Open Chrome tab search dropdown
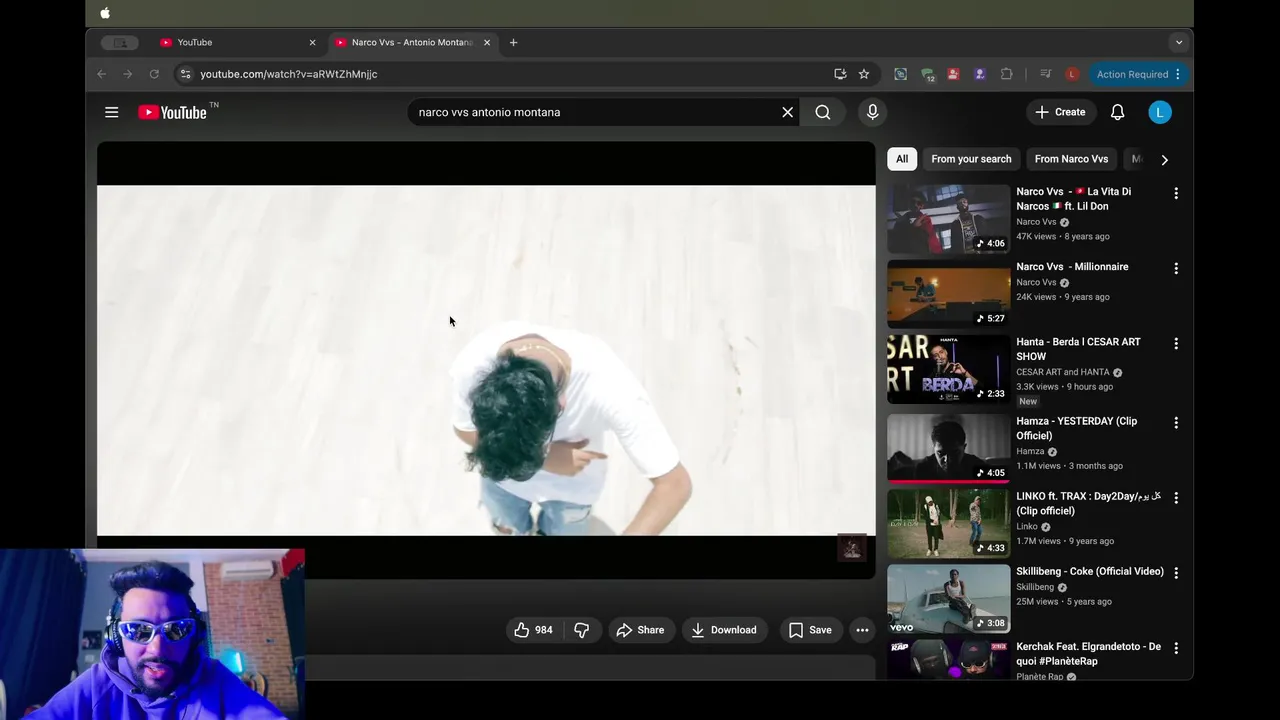 1178,42
